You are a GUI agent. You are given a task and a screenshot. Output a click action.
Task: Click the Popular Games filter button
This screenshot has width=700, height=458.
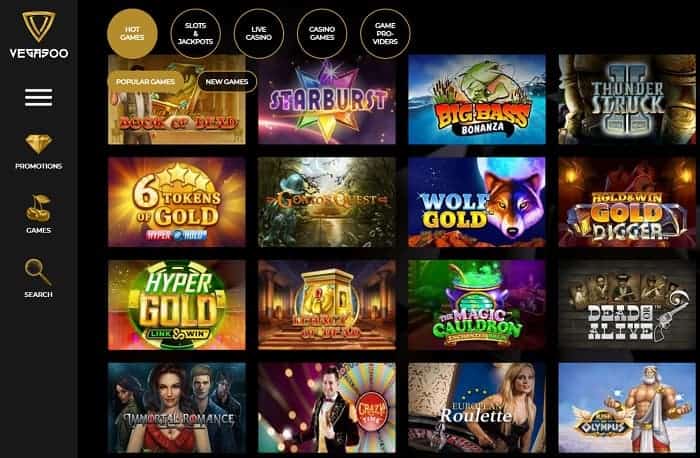[146, 82]
